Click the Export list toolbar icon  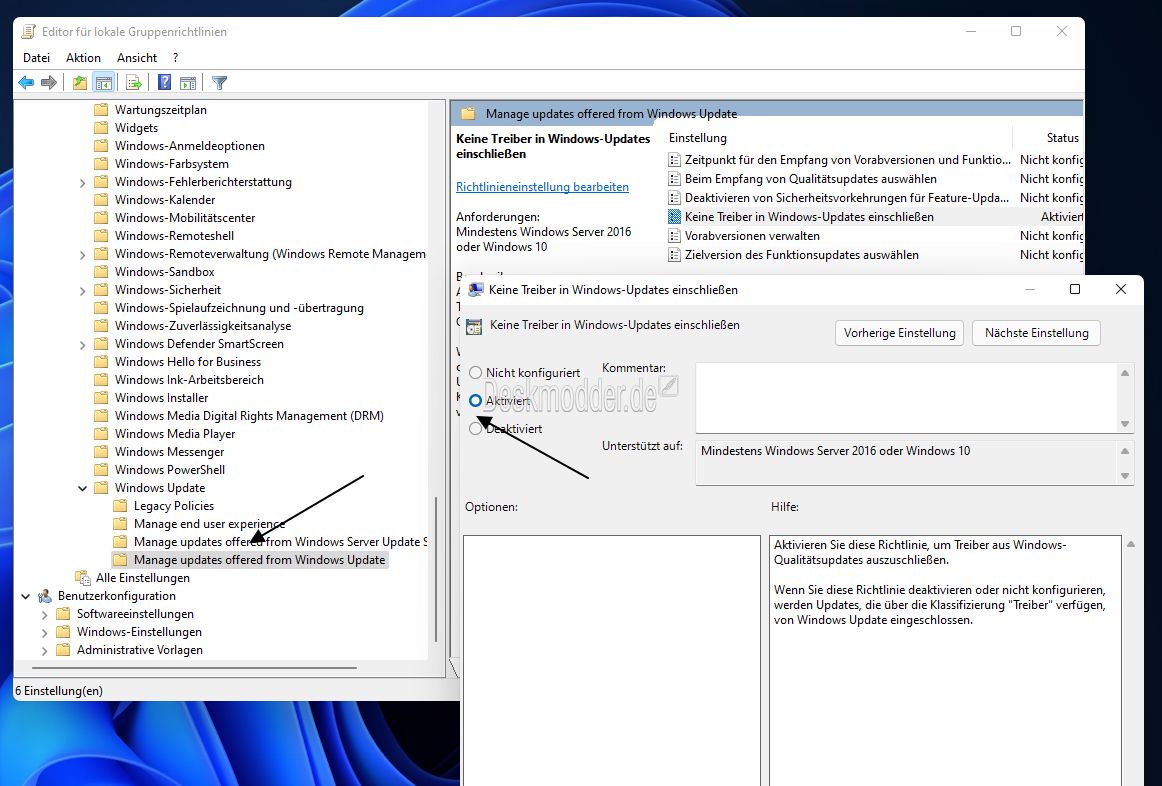[133, 82]
